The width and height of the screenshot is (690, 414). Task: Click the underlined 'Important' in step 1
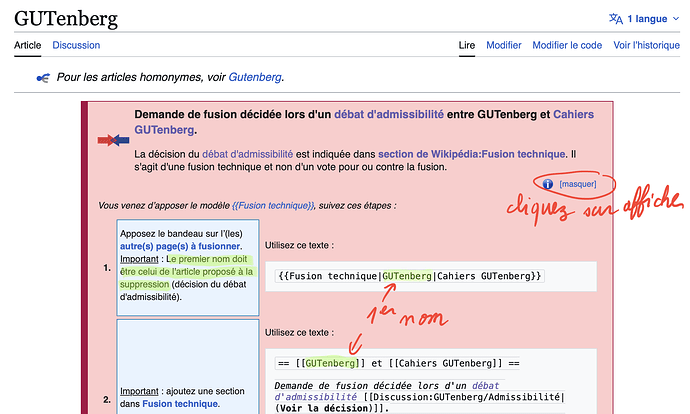(x=139, y=259)
